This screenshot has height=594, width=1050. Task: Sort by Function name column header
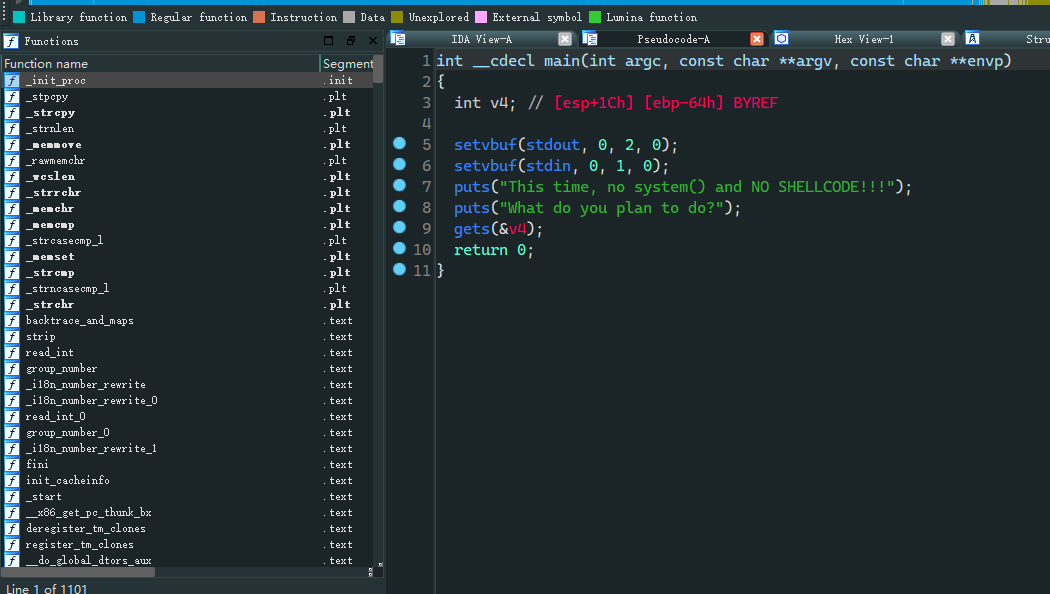coord(160,63)
